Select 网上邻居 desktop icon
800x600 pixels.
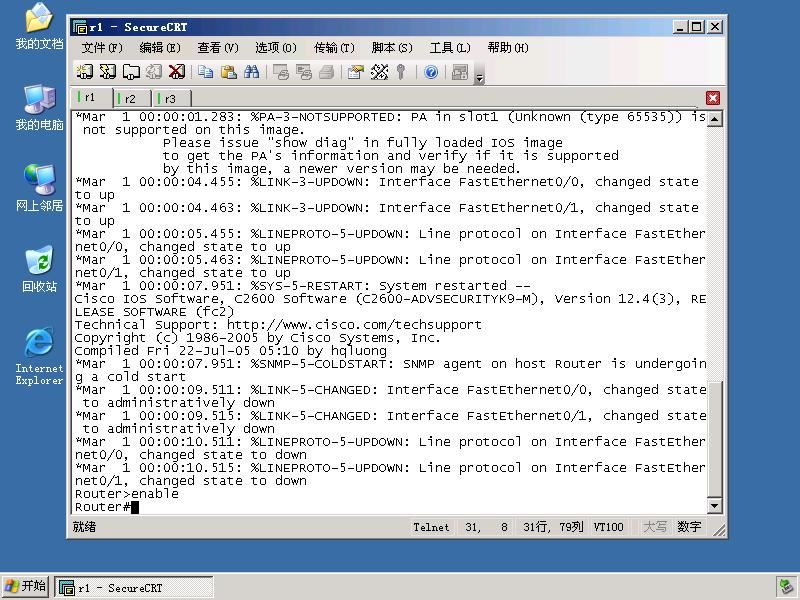pos(39,188)
